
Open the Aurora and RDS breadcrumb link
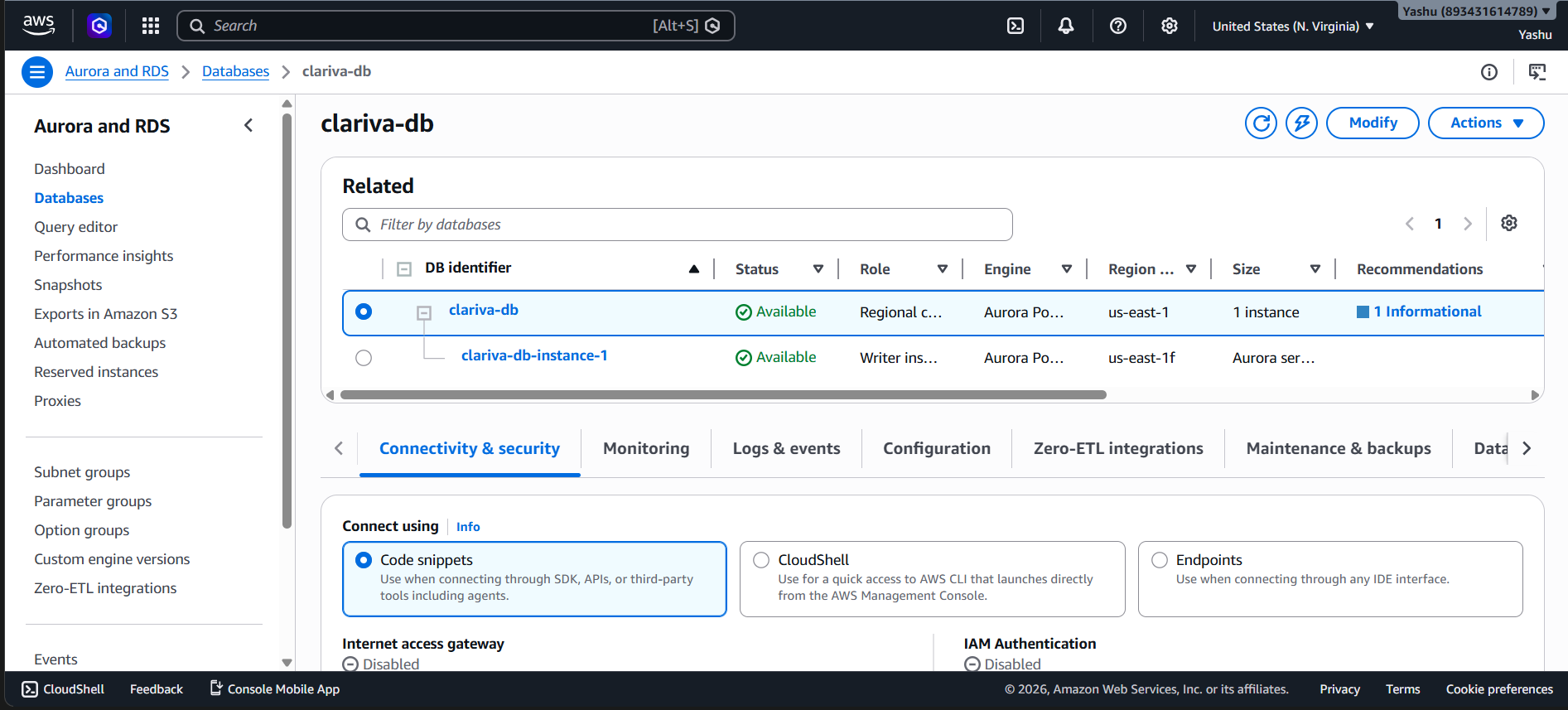pyautogui.click(x=117, y=72)
